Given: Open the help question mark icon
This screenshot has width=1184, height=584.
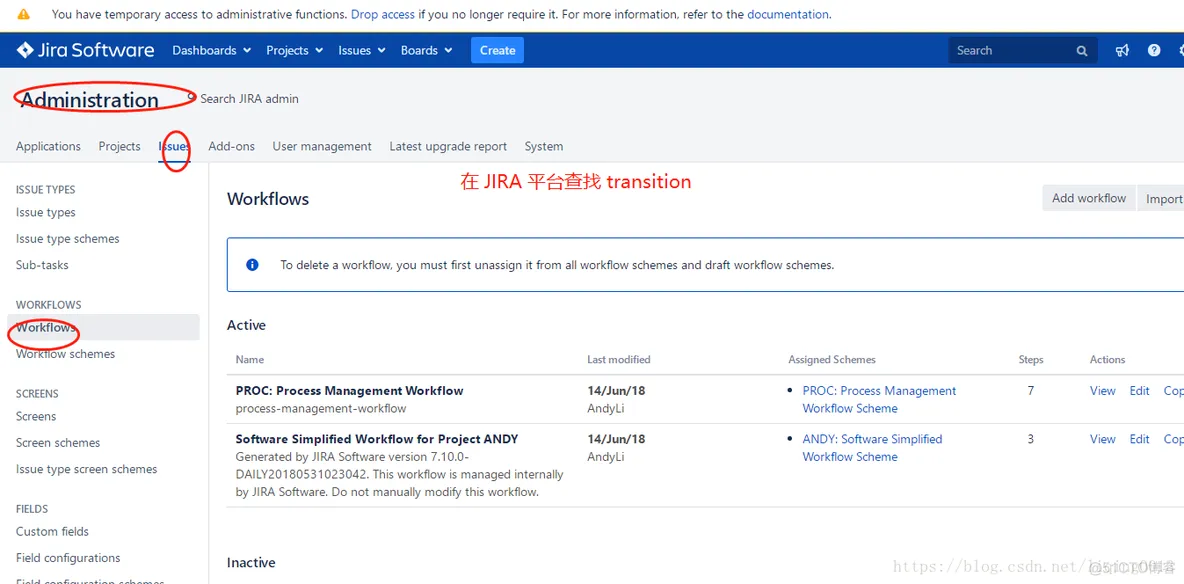Looking at the screenshot, I should 1154,51.
